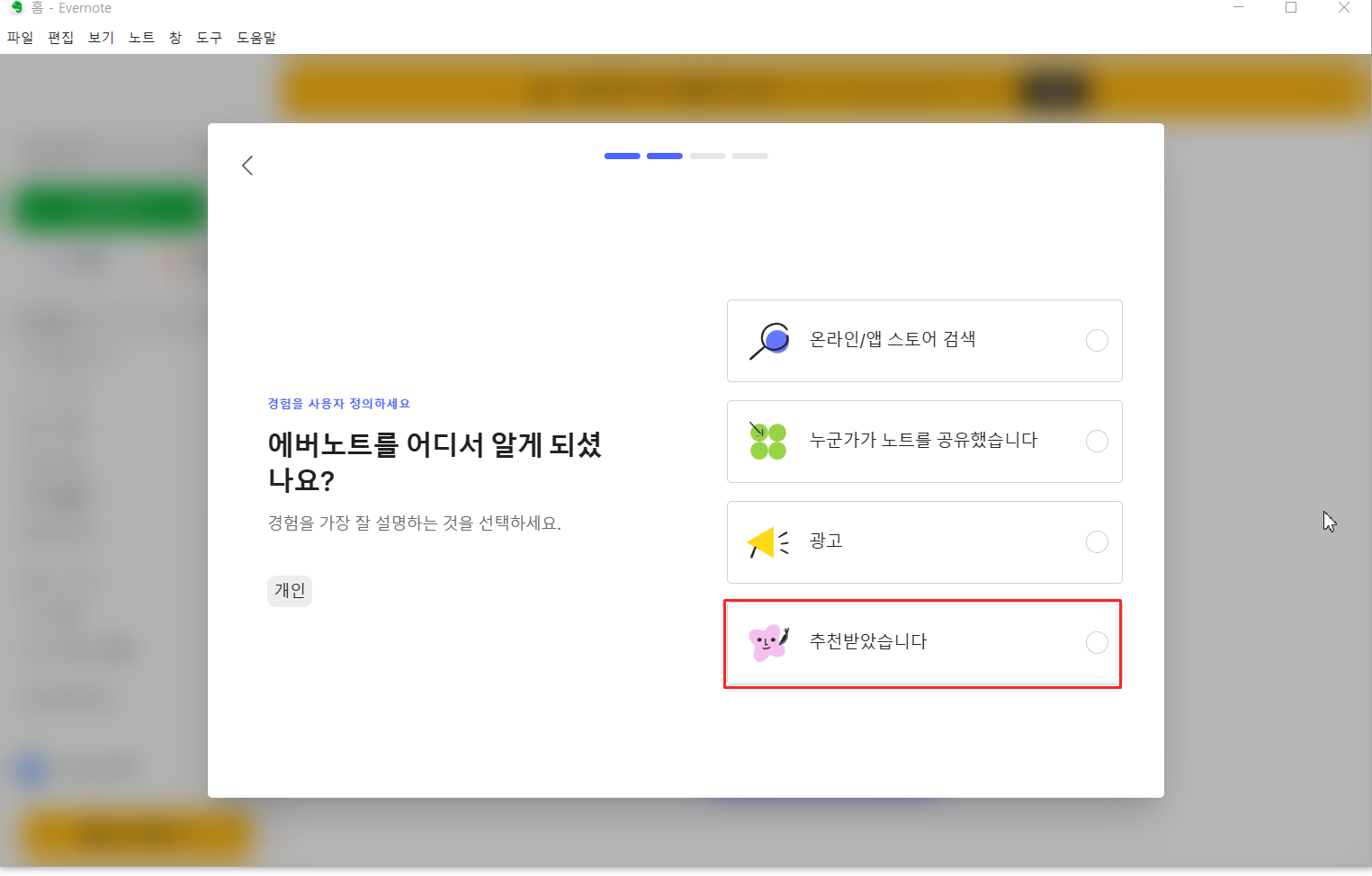Image resolution: width=1372 pixels, height=876 pixels.
Task: Choose the 온라인/앱 스토어 검색 option text
Action: coord(892,340)
